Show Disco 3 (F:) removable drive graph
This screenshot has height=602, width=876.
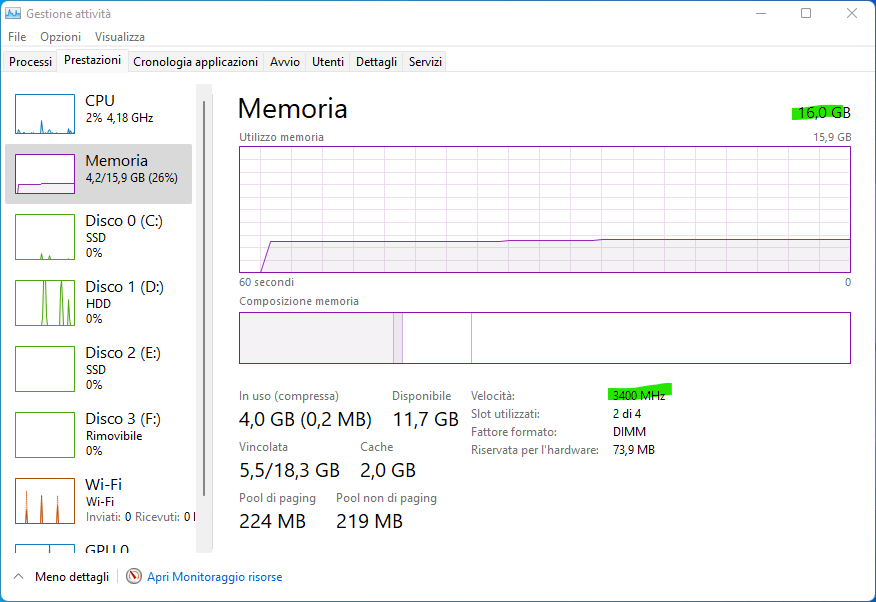(45, 434)
